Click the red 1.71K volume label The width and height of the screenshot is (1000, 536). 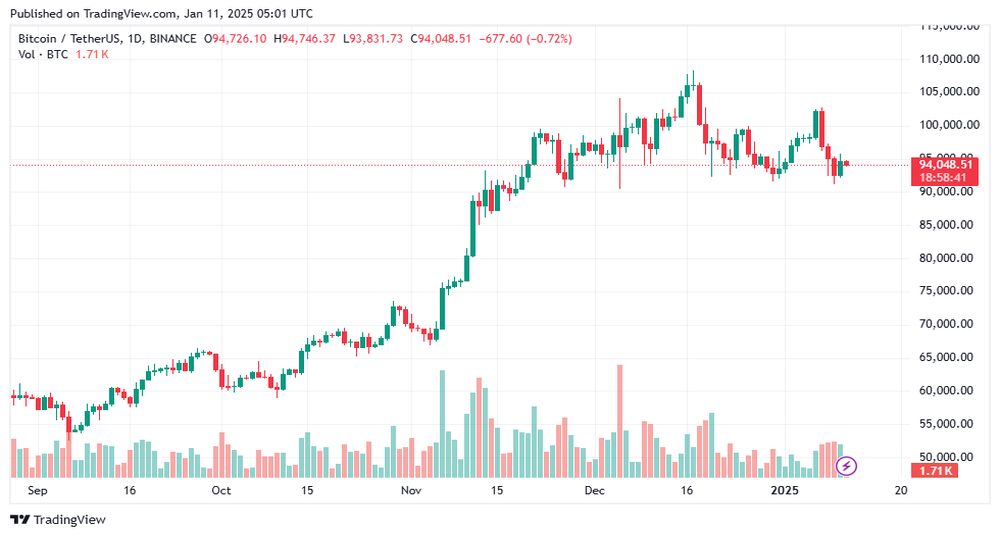[x=935, y=471]
